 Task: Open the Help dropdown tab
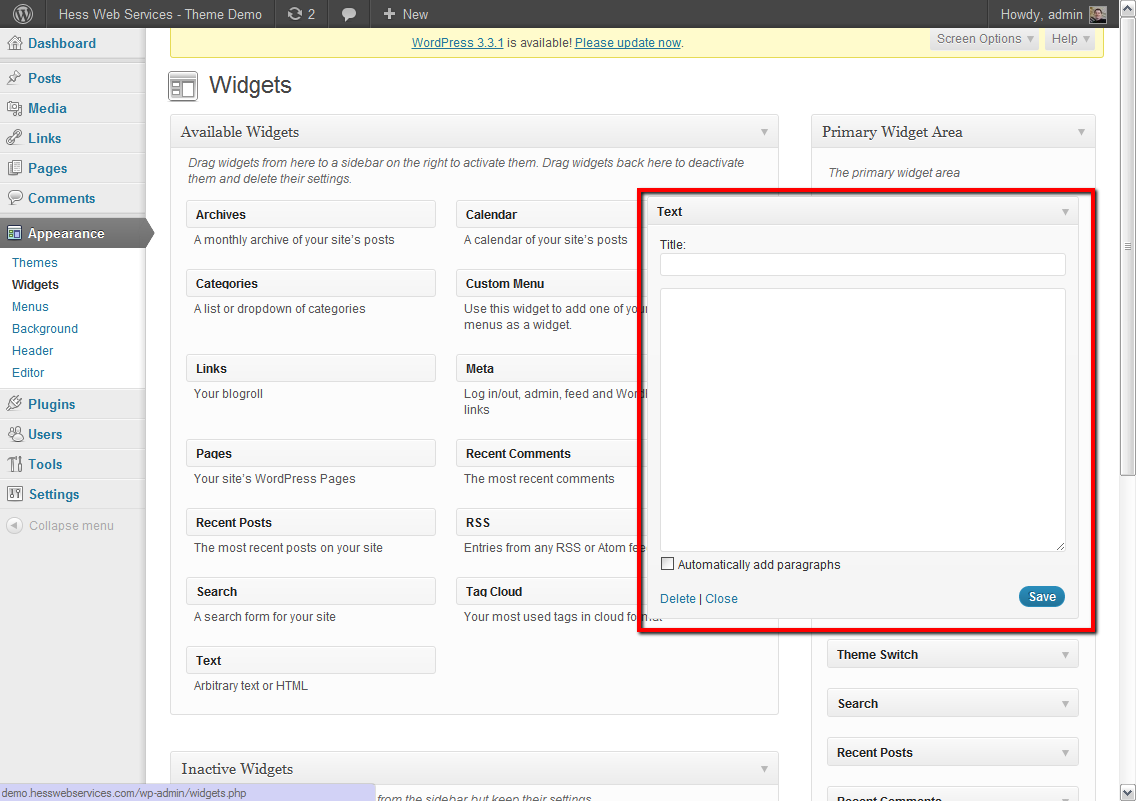point(1070,39)
